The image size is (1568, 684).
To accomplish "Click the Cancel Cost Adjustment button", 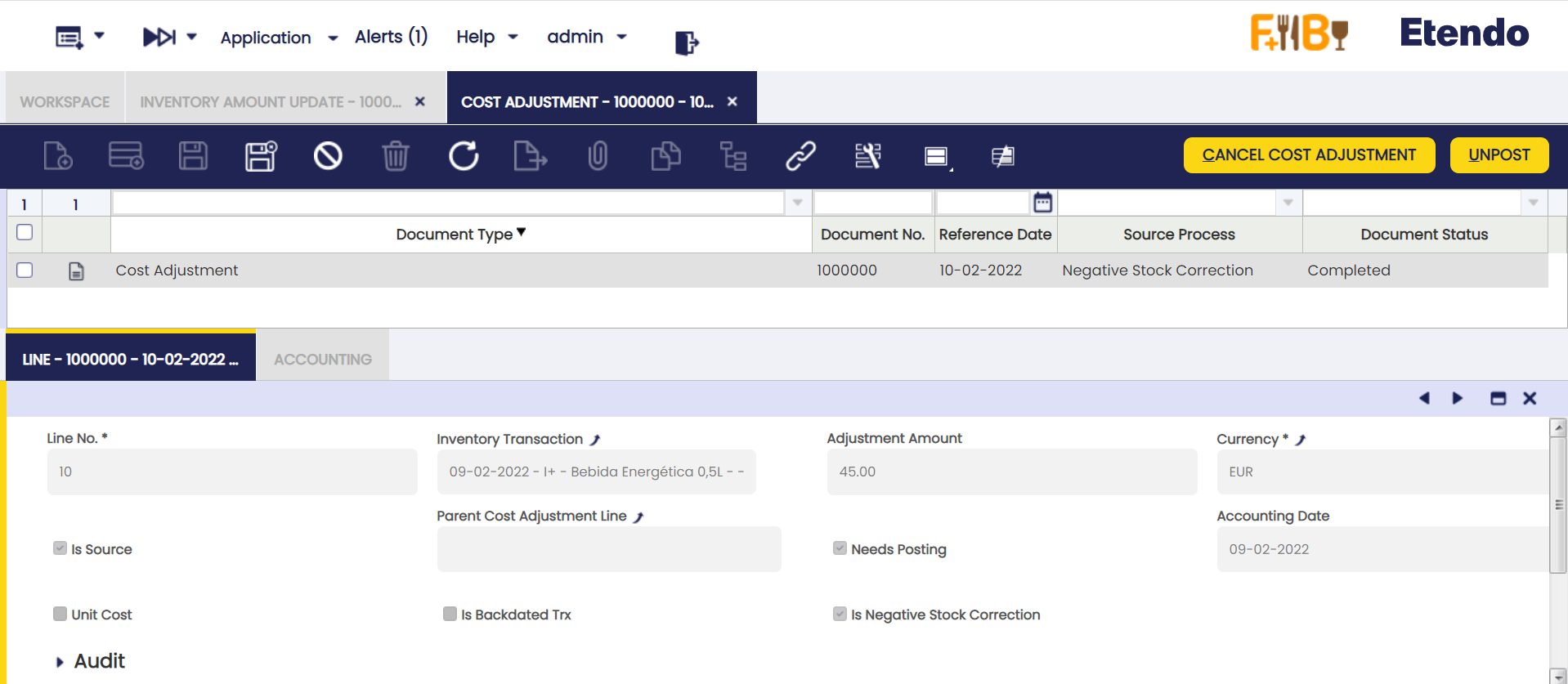I will point(1309,155).
